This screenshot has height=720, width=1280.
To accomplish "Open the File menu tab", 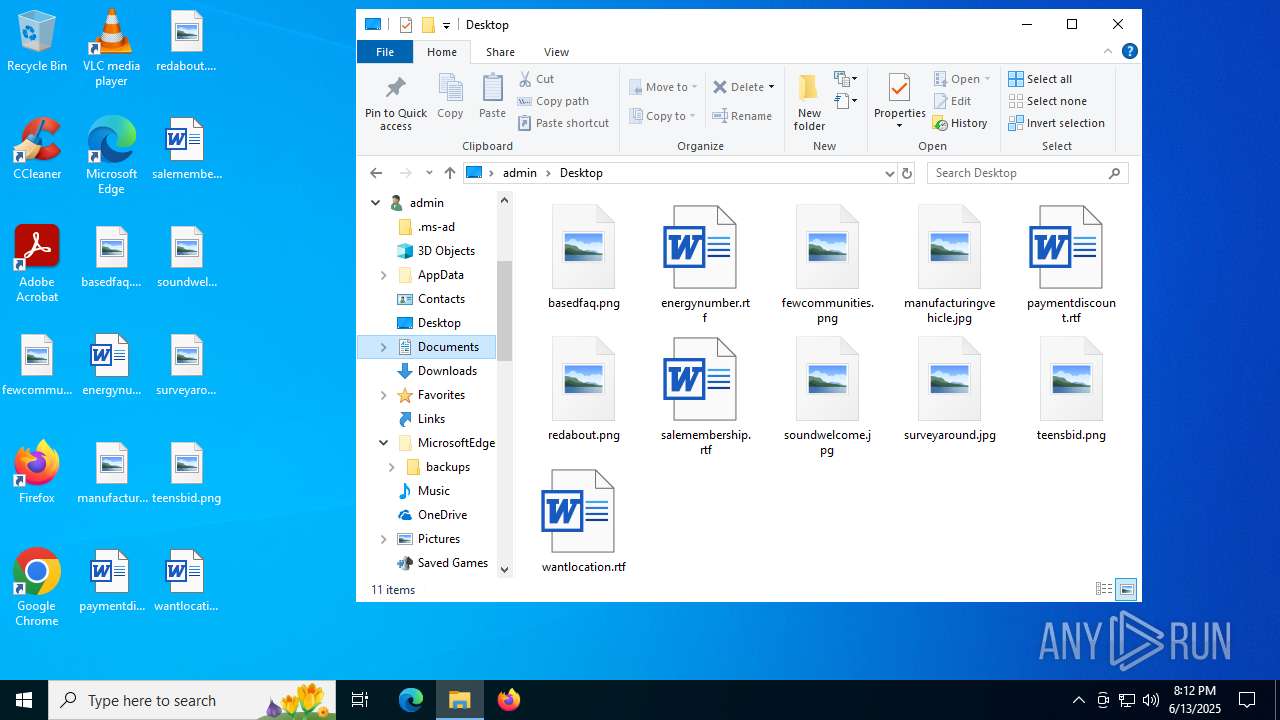I will point(385,52).
